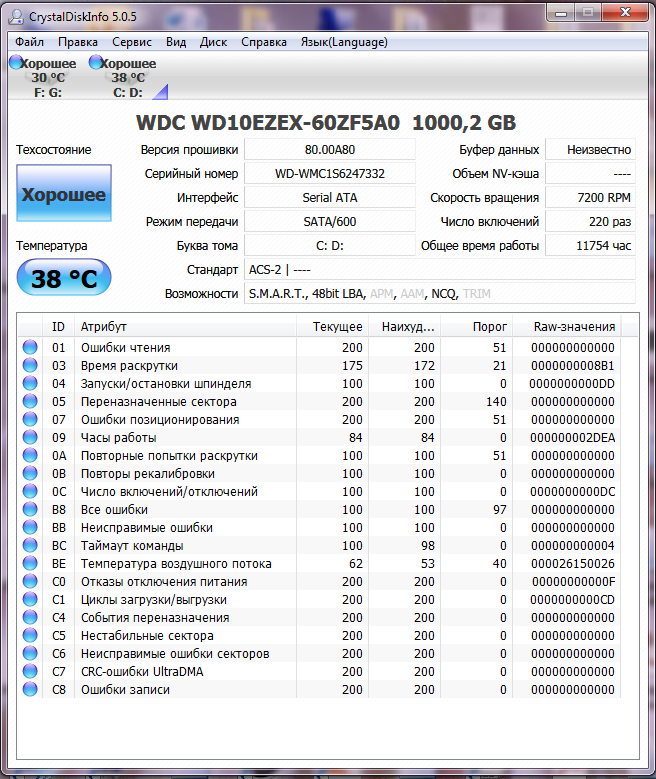Click the disk title WDC WD10EZEX-60ZF5A0

268,123
